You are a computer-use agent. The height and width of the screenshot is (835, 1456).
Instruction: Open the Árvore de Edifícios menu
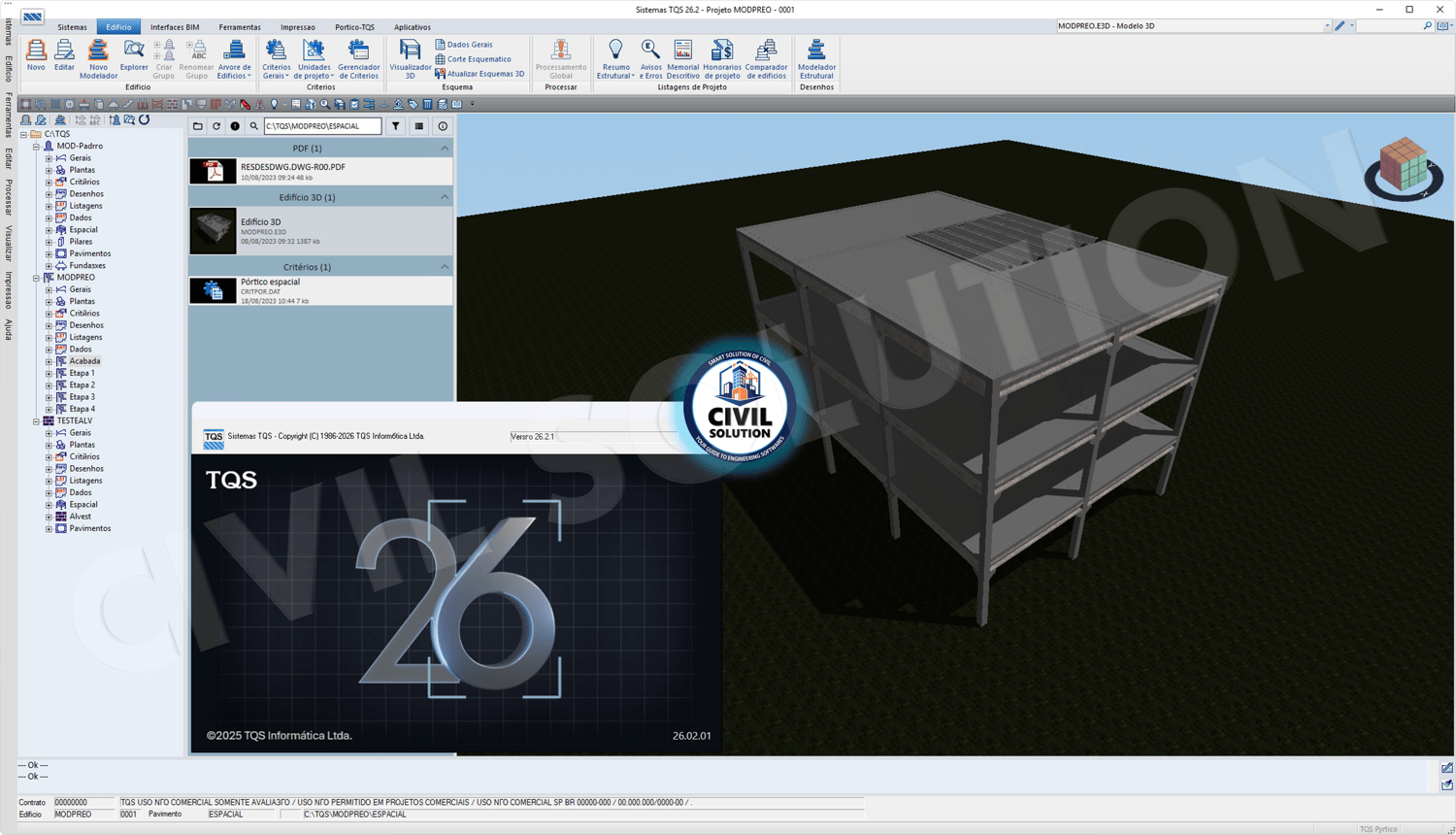coord(234,59)
